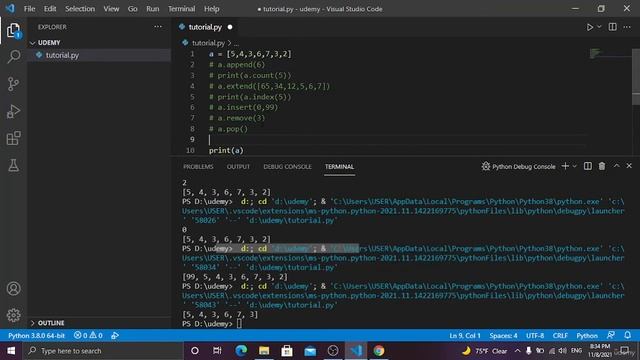The height and width of the screenshot is (360, 640).
Task: Open Microsoft Edge from taskbar
Action: pyautogui.click(x=241, y=351)
